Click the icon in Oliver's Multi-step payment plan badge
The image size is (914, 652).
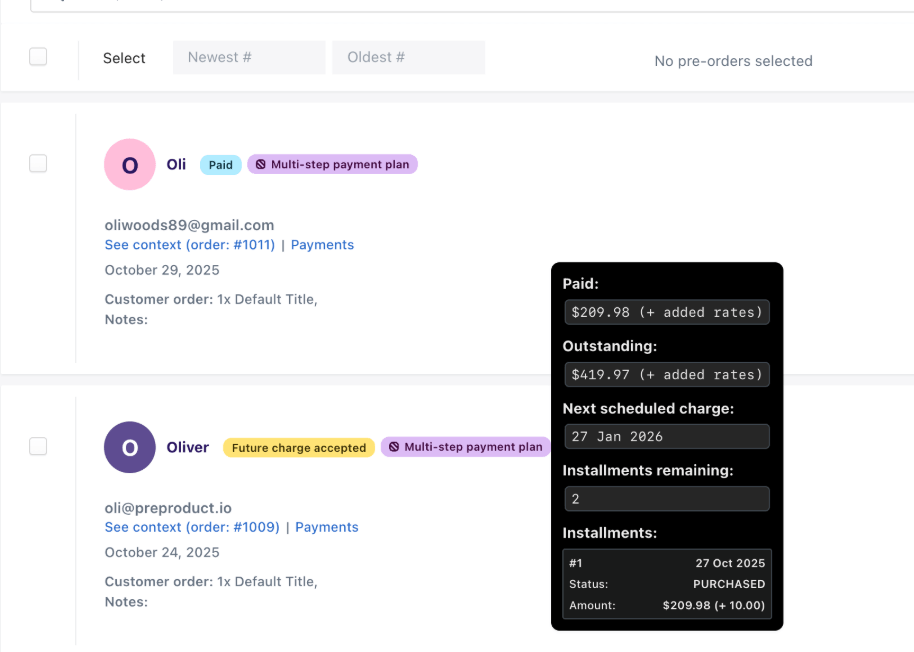(394, 448)
